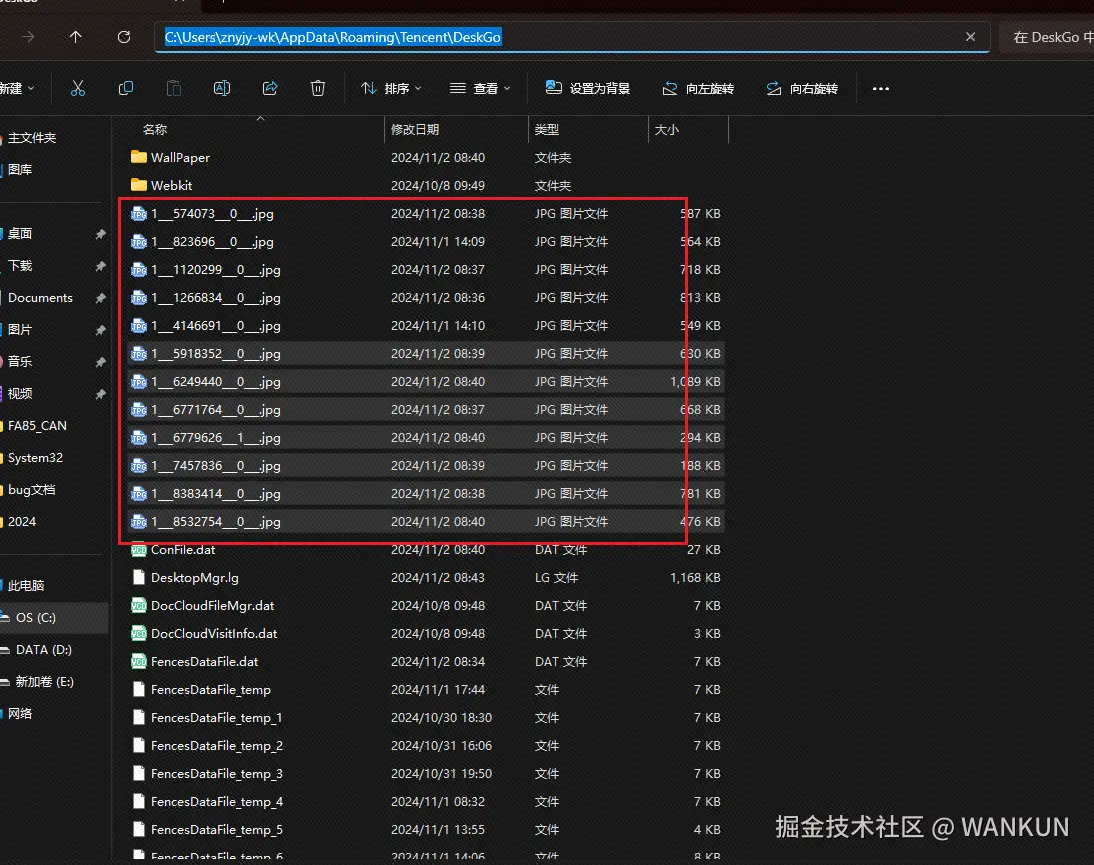Viewport: 1094px width, 865px height.
Task: Click 向右旋转 rotate right button
Action: click(802, 89)
